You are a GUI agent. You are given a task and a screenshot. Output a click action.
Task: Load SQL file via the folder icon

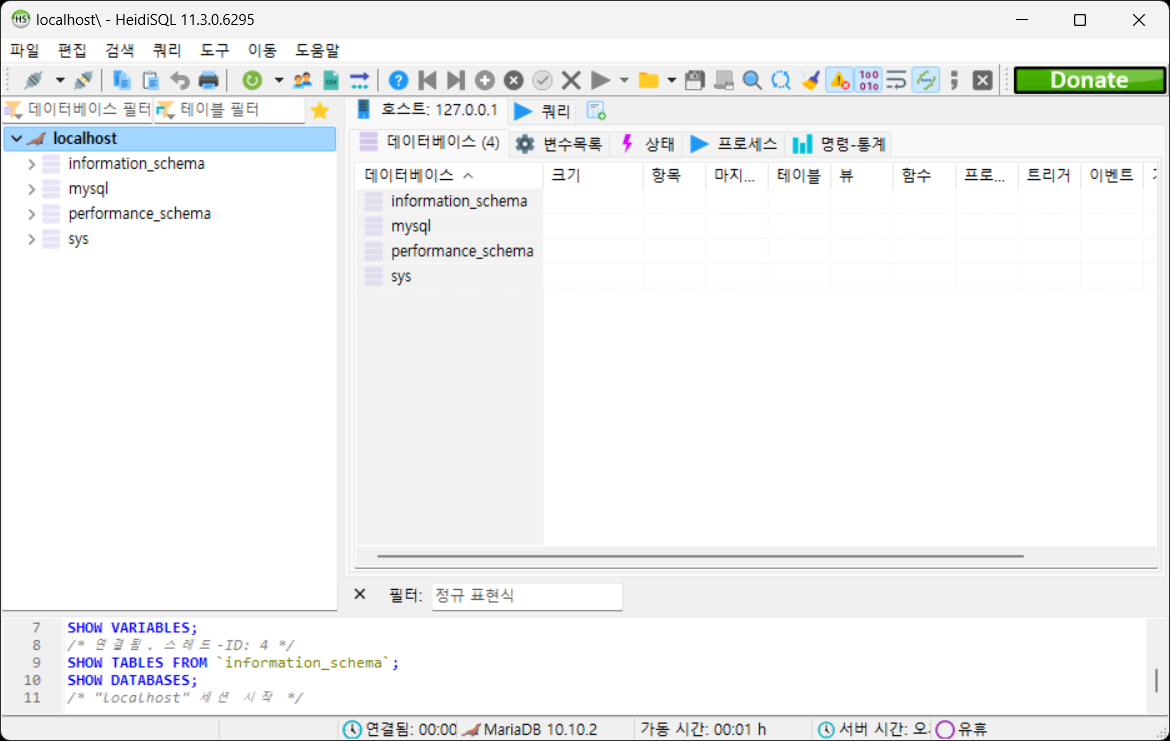coord(648,80)
